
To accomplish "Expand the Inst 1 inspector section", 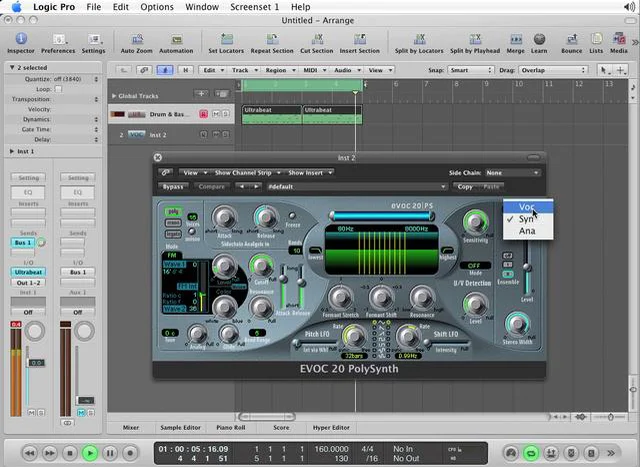I will pos(12,151).
